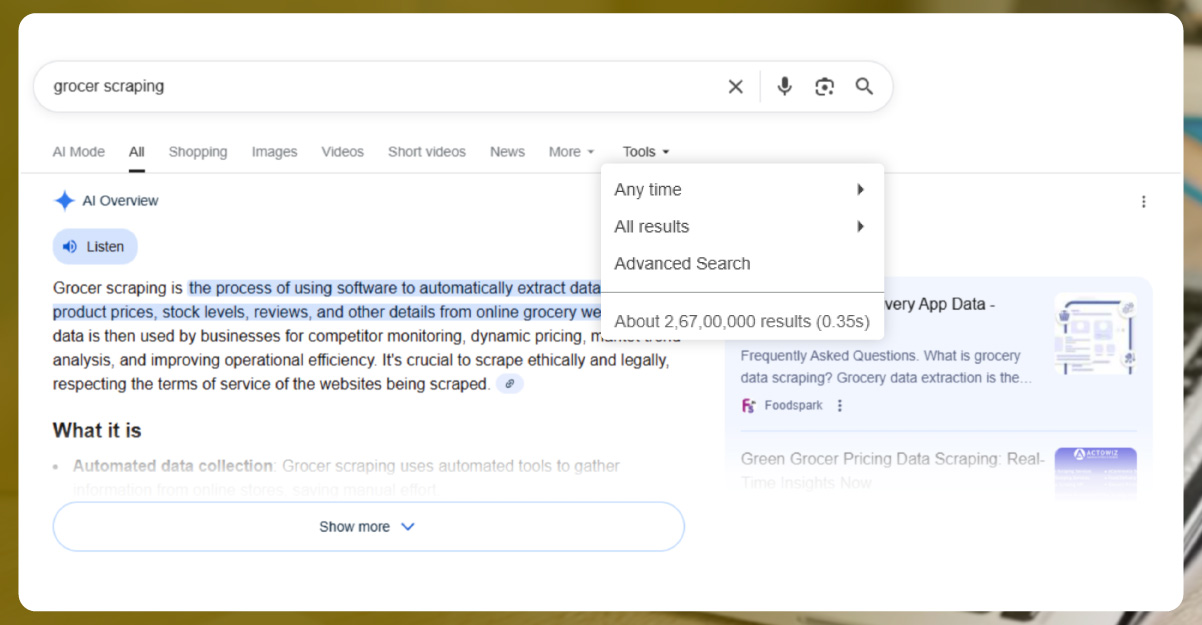Viewport: 1202px width, 625px height.
Task: Switch to the Images tab
Action: pos(274,152)
